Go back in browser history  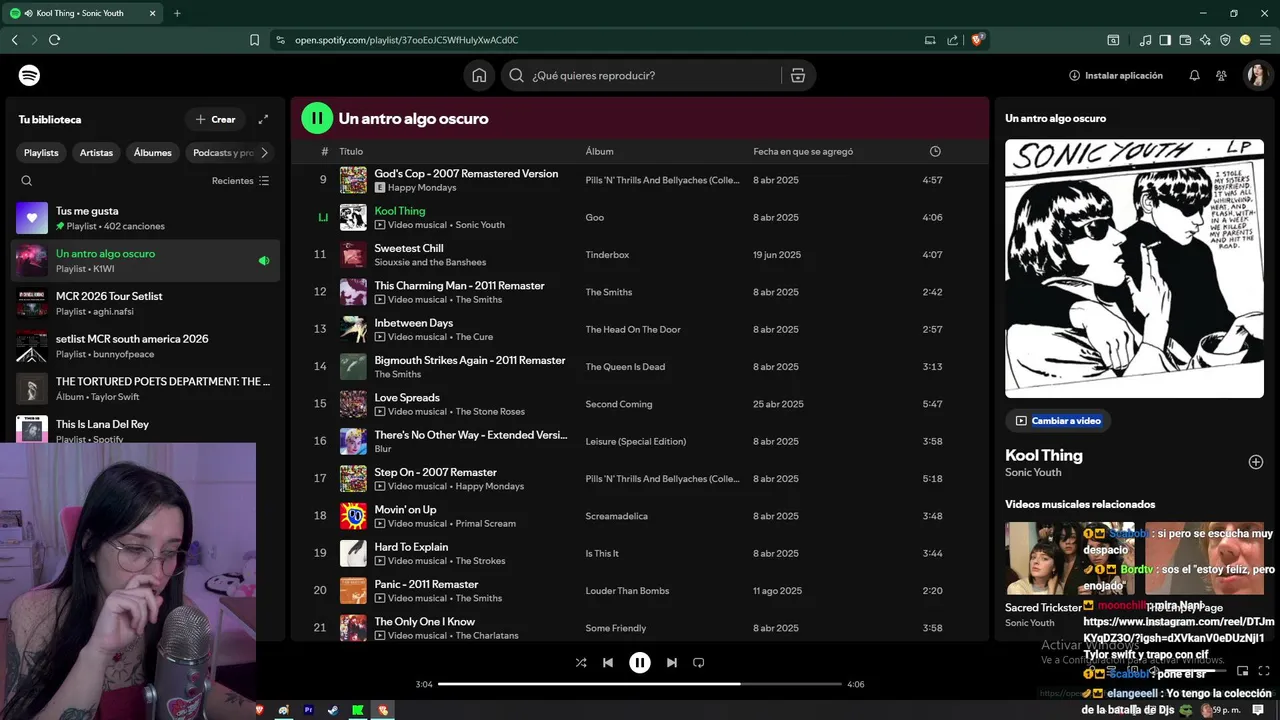(14, 40)
